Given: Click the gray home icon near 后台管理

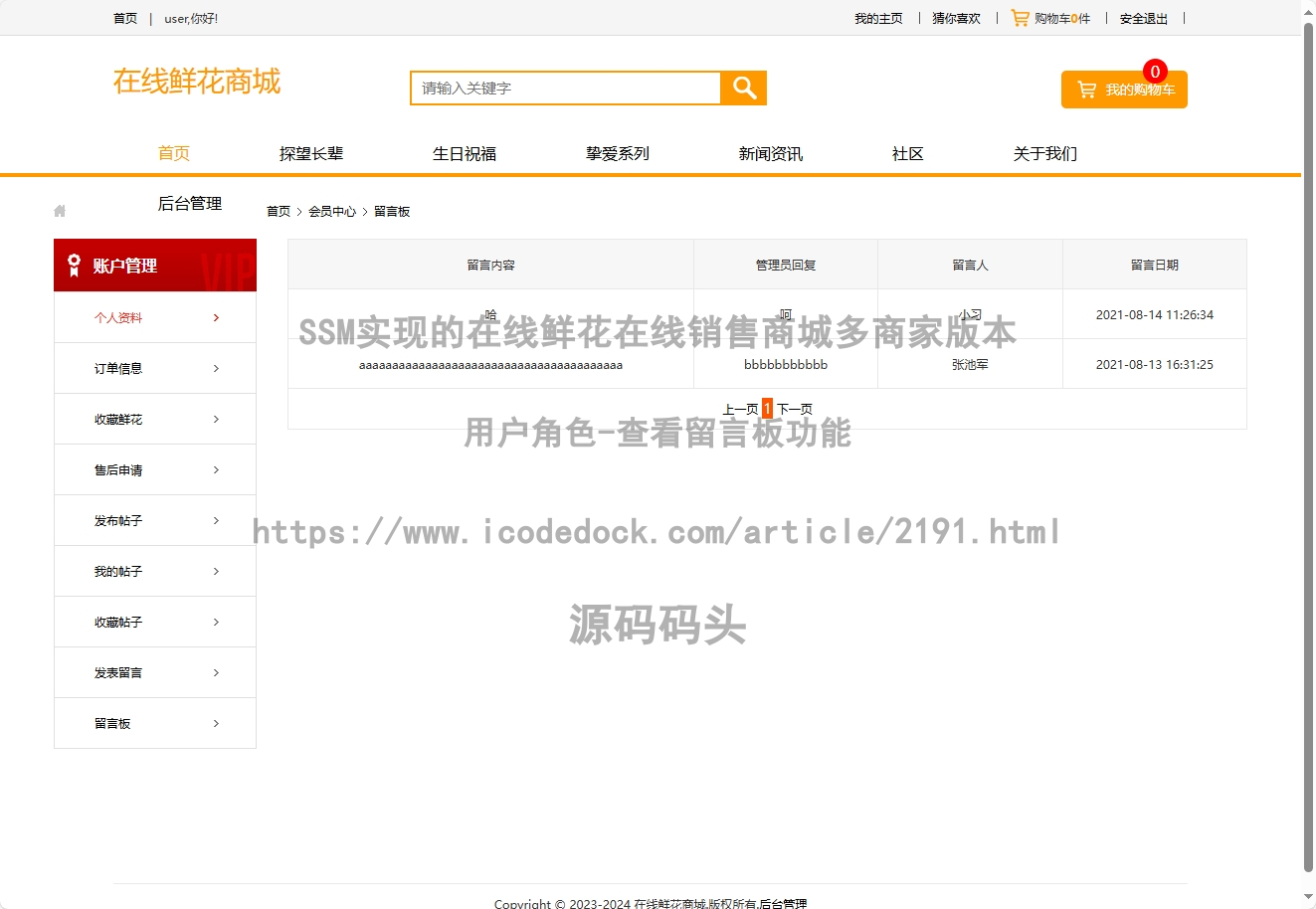Looking at the screenshot, I should coord(60,211).
